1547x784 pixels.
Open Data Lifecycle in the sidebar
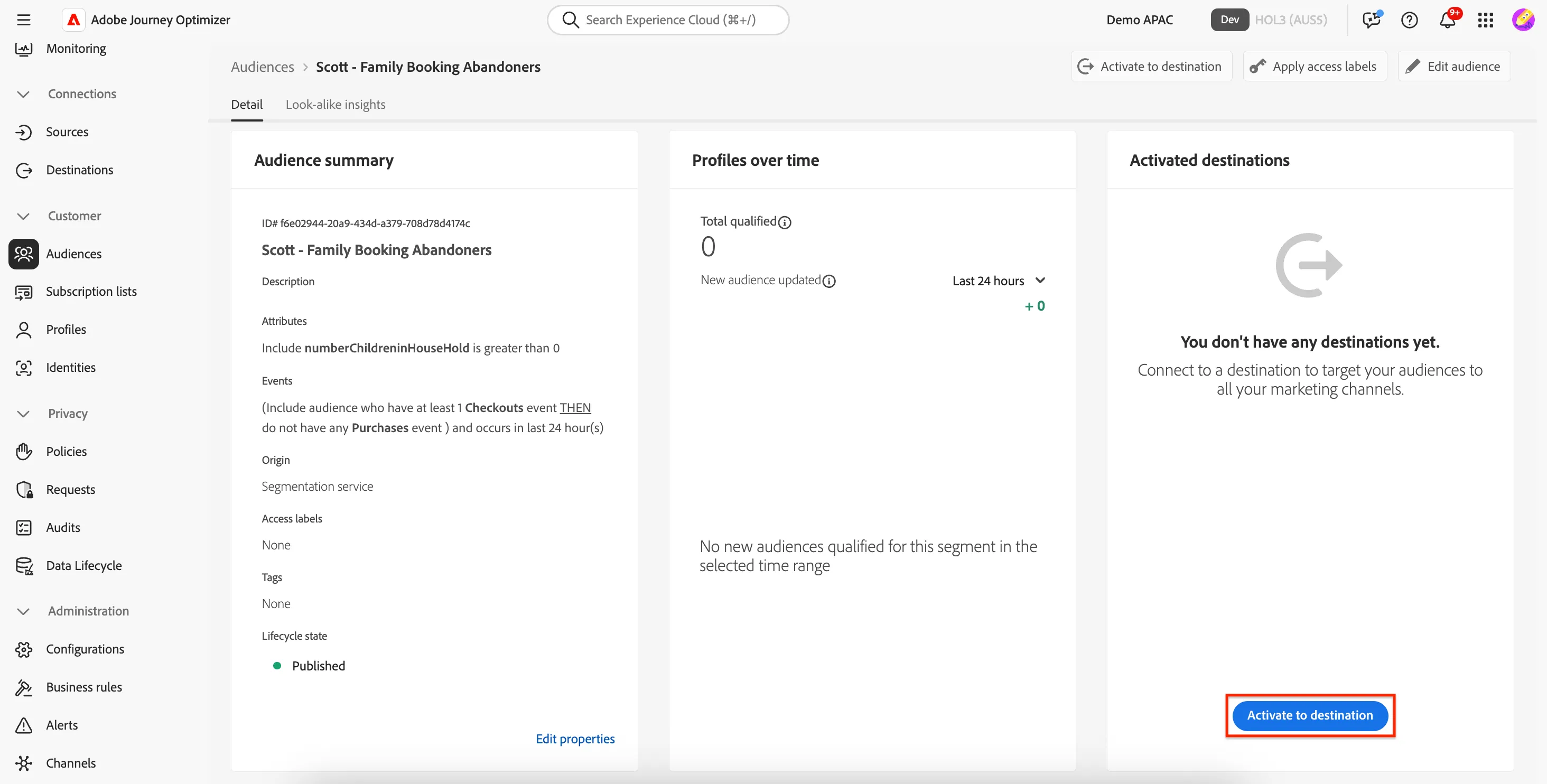pyautogui.click(x=83, y=565)
